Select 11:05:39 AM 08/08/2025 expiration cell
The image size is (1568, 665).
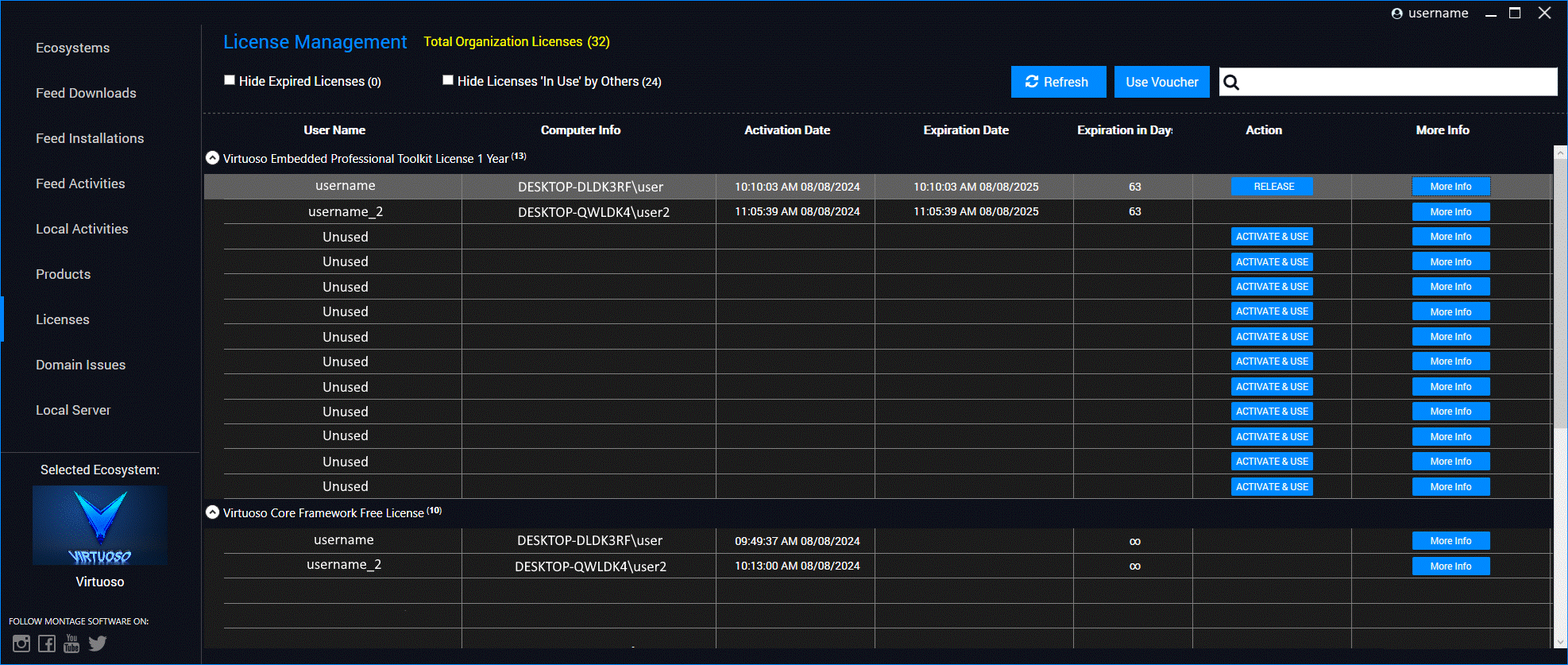pyautogui.click(x=975, y=212)
